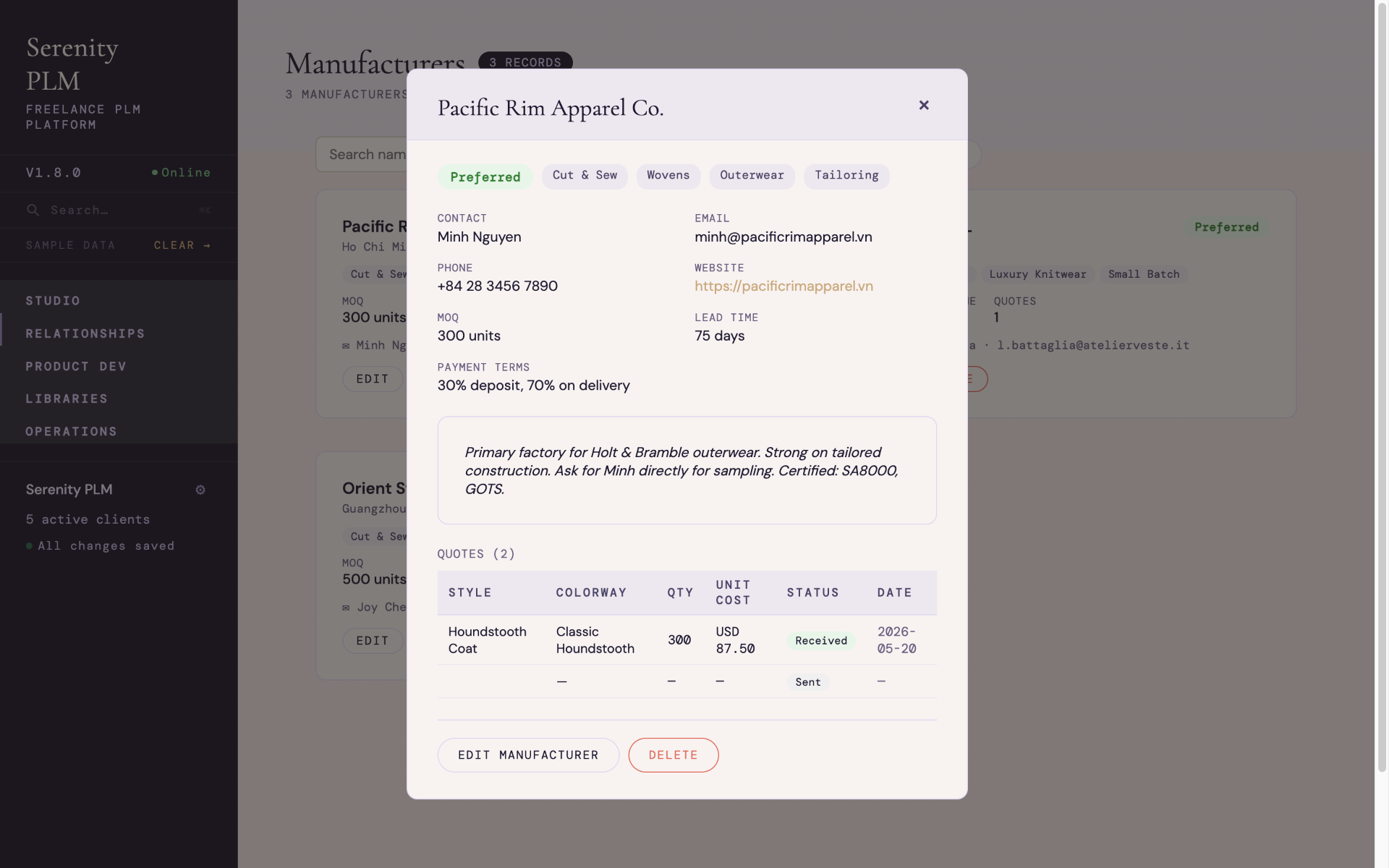Click the Cut & Sew tag in dialog
This screenshot has width=1389, height=868.
585,176
